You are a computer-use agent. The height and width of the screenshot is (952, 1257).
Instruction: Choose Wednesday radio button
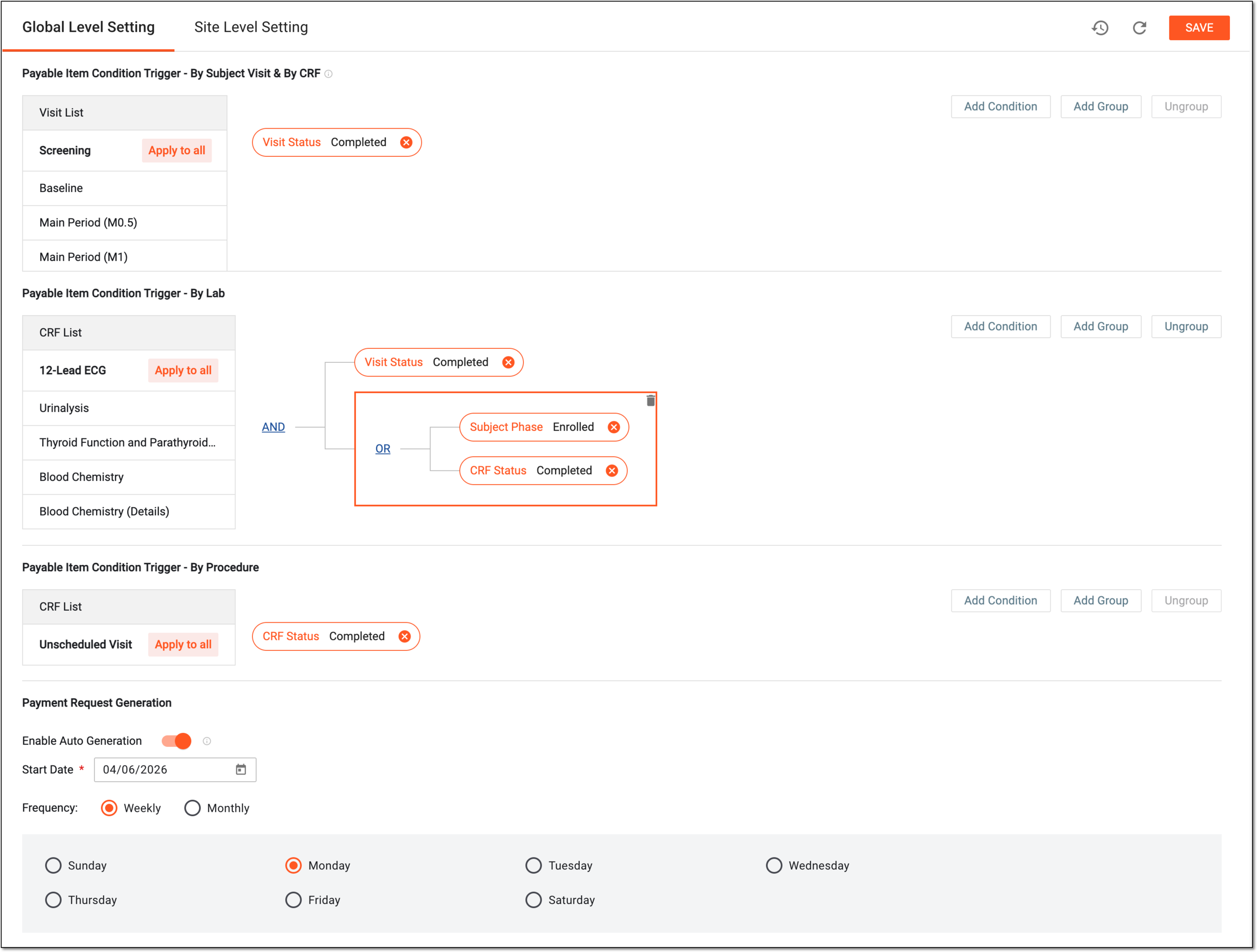(773, 866)
